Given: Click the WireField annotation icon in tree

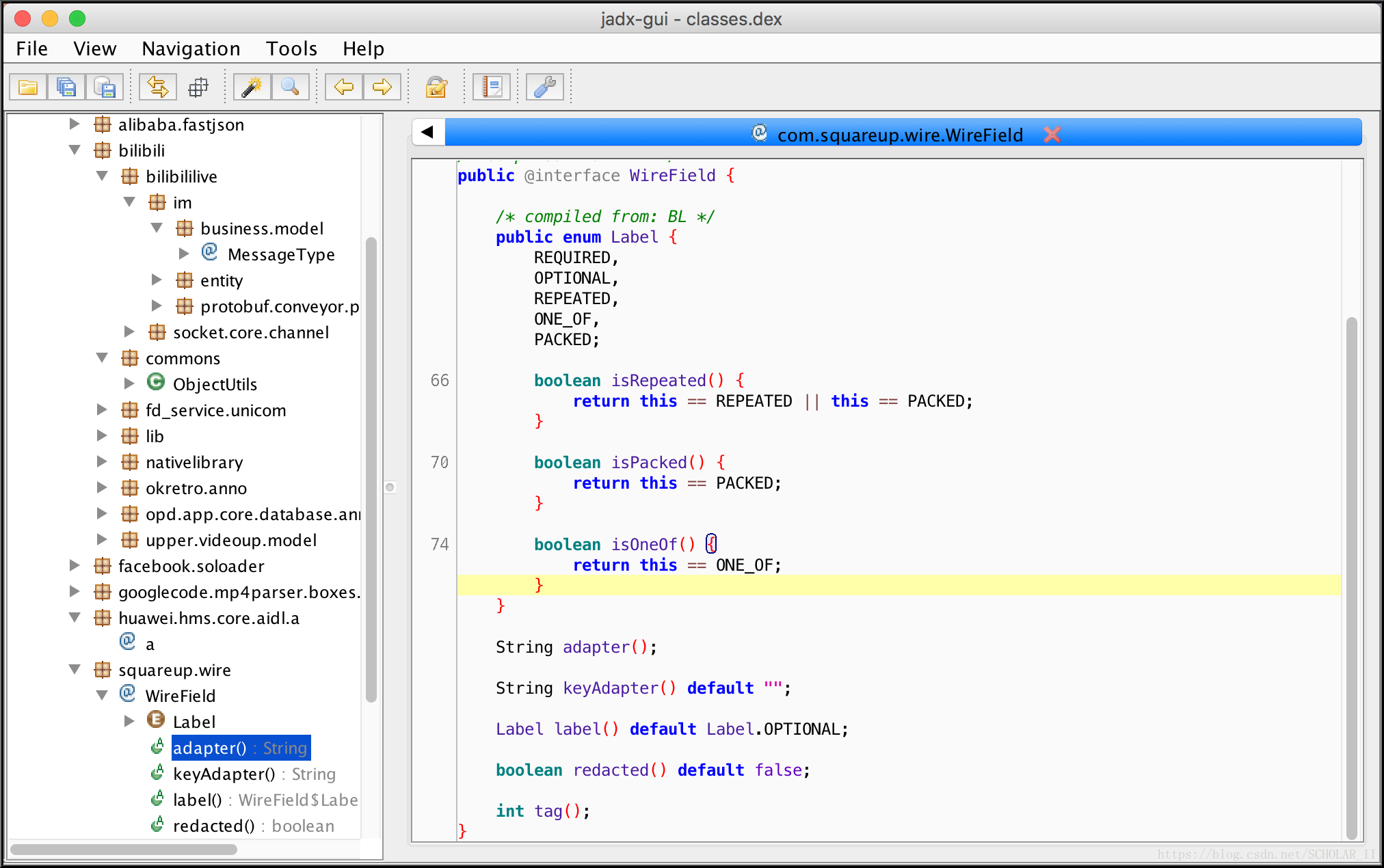Looking at the screenshot, I should coord(127,694).
